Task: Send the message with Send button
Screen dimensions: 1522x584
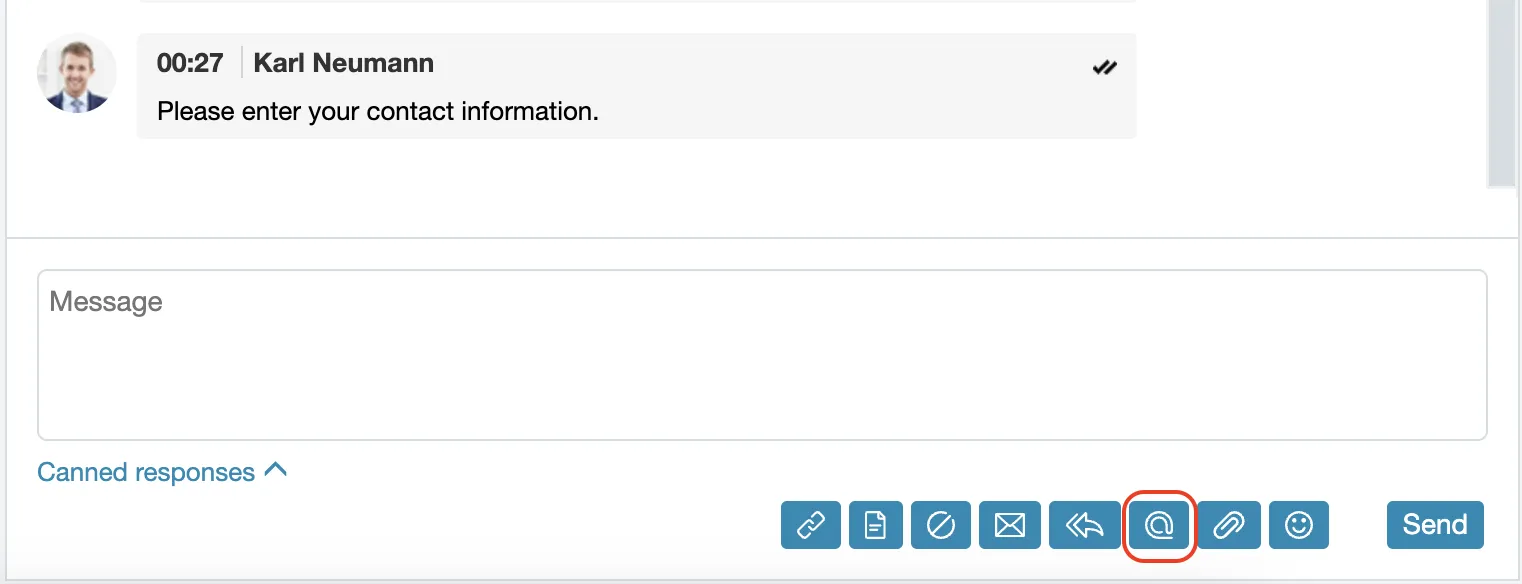Action: coord(1435,525)
